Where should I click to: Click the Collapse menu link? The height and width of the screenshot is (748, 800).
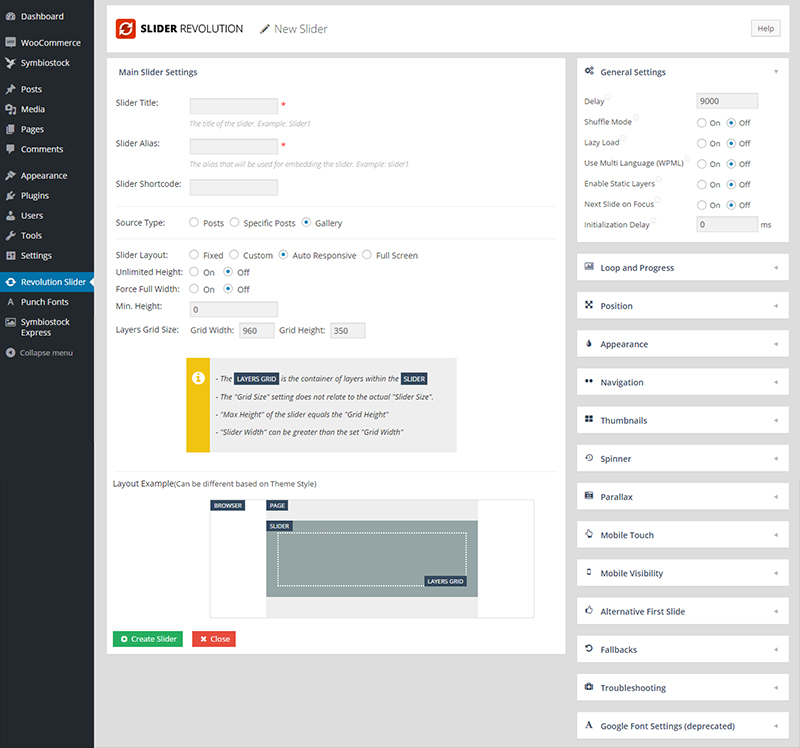coord(46,353)
